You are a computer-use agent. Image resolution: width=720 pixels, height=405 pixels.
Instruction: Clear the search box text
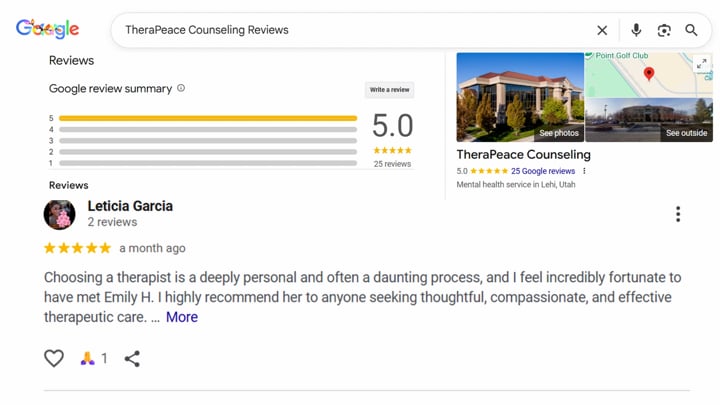[x=602, y=30]
